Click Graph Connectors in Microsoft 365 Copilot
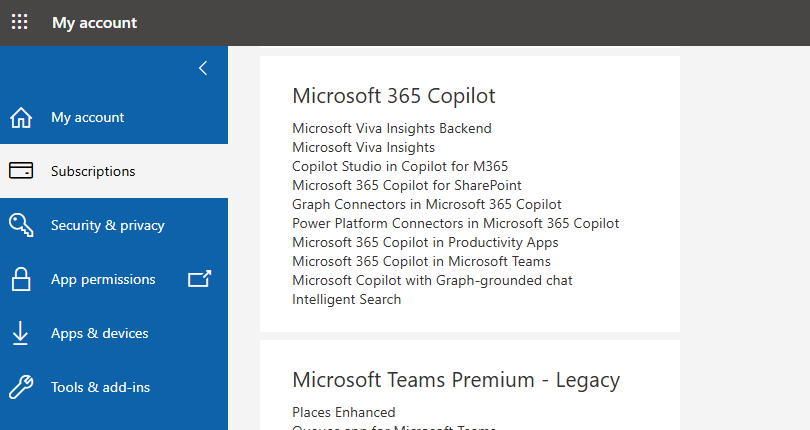810x430 pixels. (x=427, y=204)
